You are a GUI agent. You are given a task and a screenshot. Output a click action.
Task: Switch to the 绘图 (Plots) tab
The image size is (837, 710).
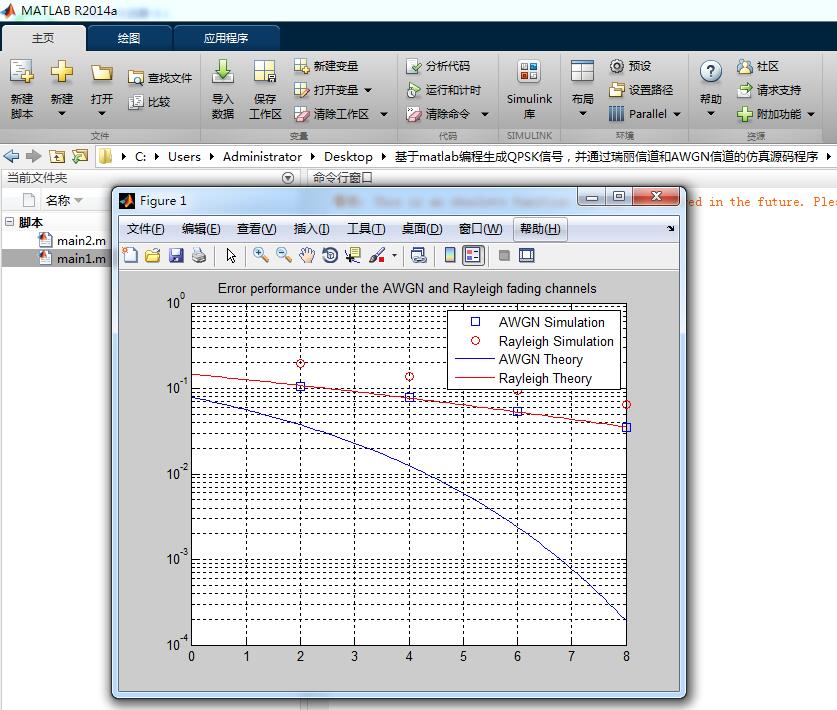(x=129, y=38)
